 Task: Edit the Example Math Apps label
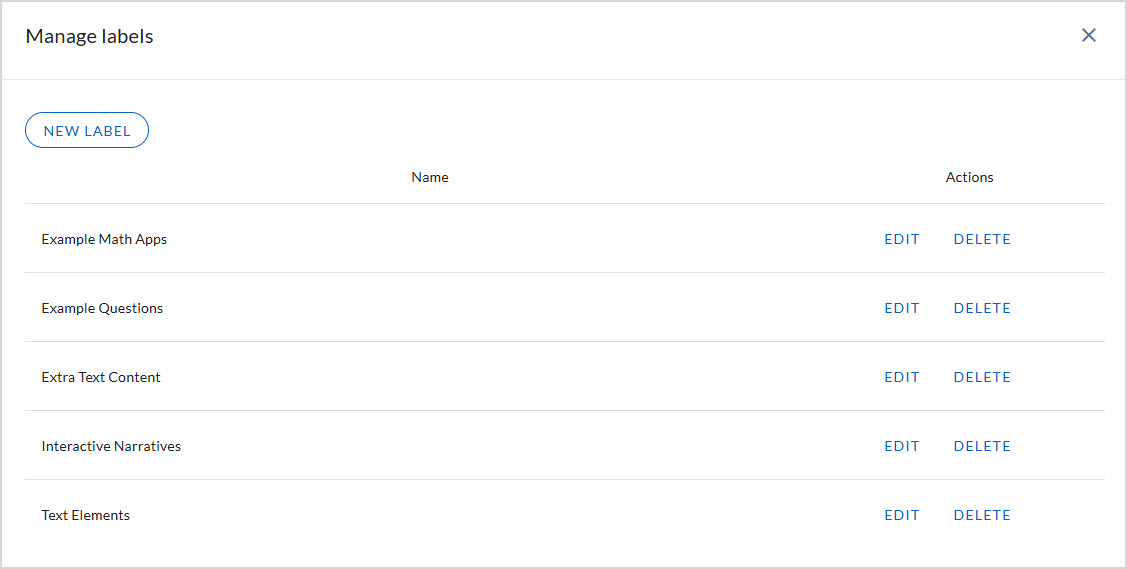click(x=901, y=240)
